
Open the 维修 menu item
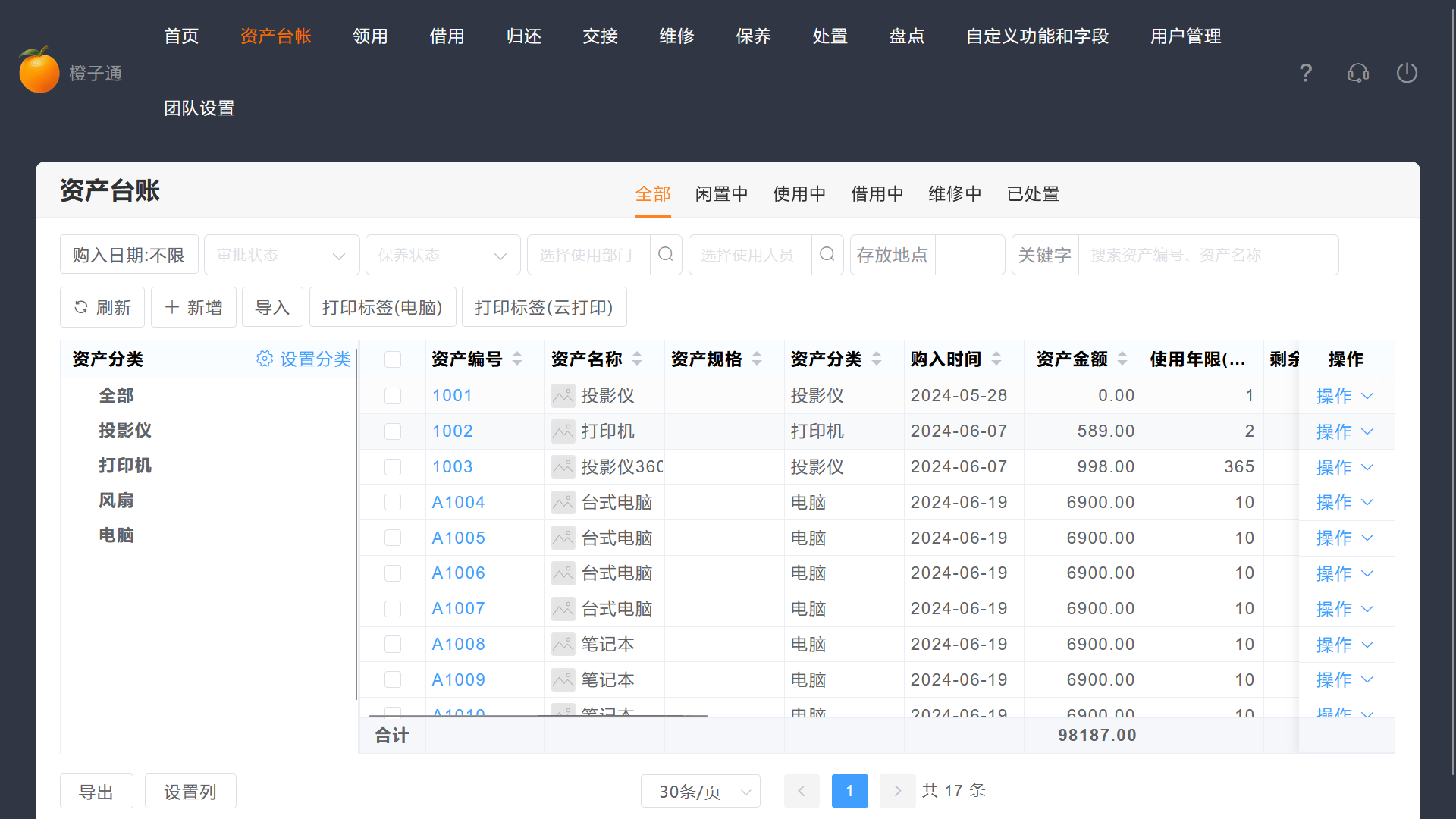tap(676, 36)
